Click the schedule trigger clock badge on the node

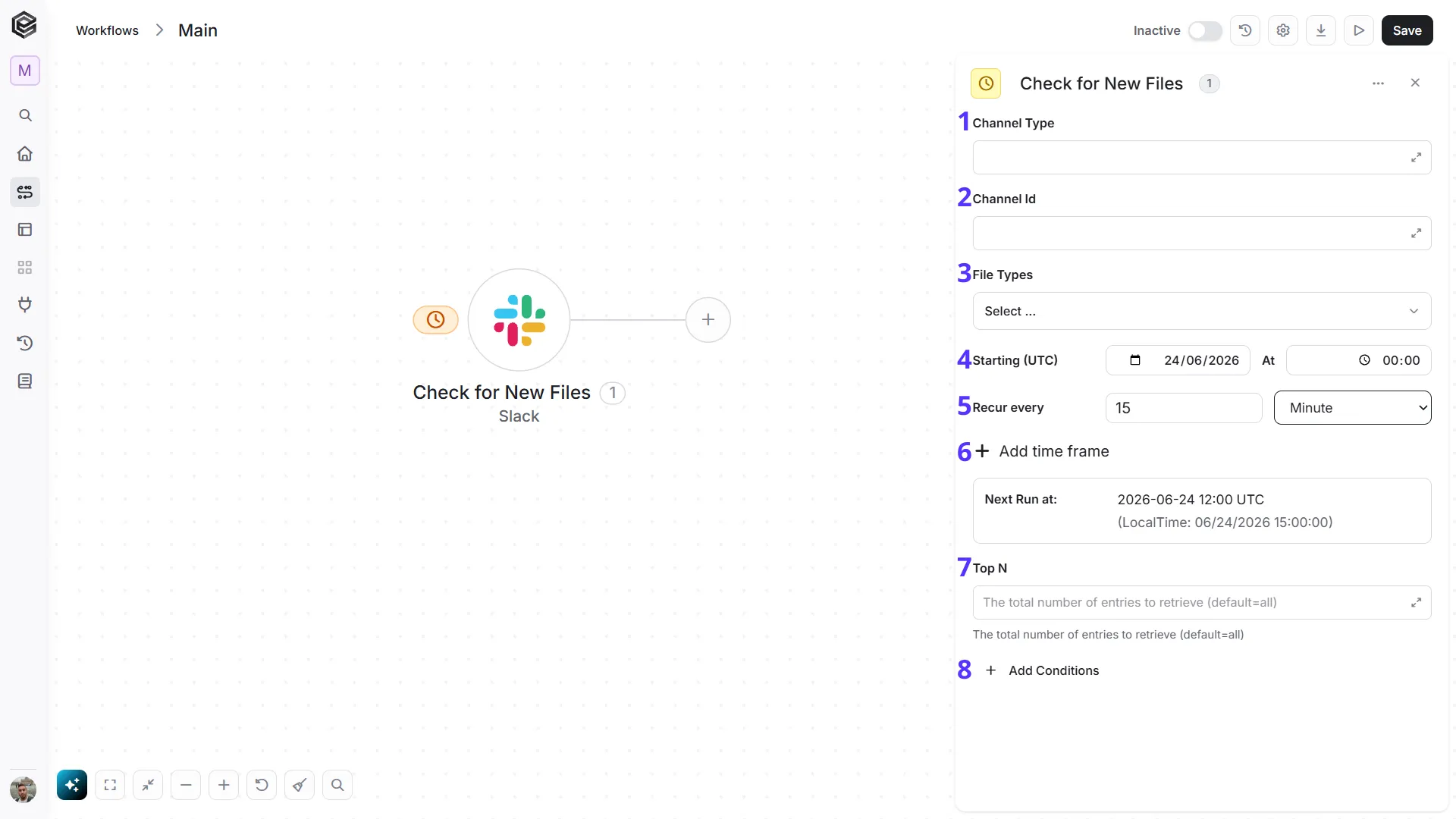[x=435, y=320]
